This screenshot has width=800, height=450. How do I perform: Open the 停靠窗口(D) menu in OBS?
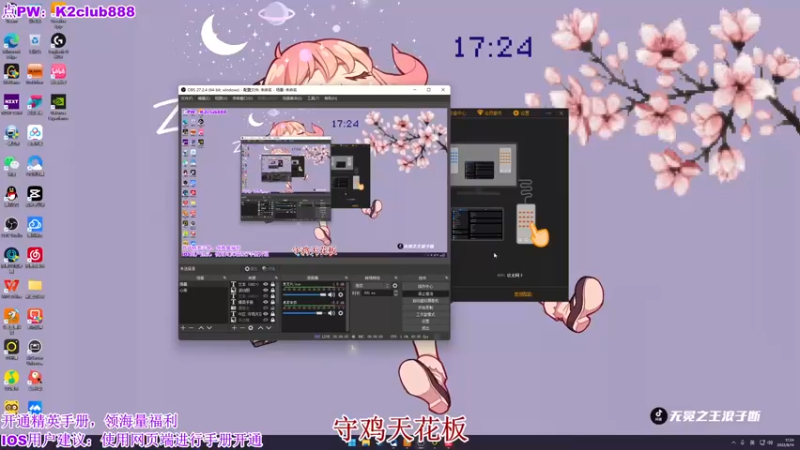tap(242, 98)
